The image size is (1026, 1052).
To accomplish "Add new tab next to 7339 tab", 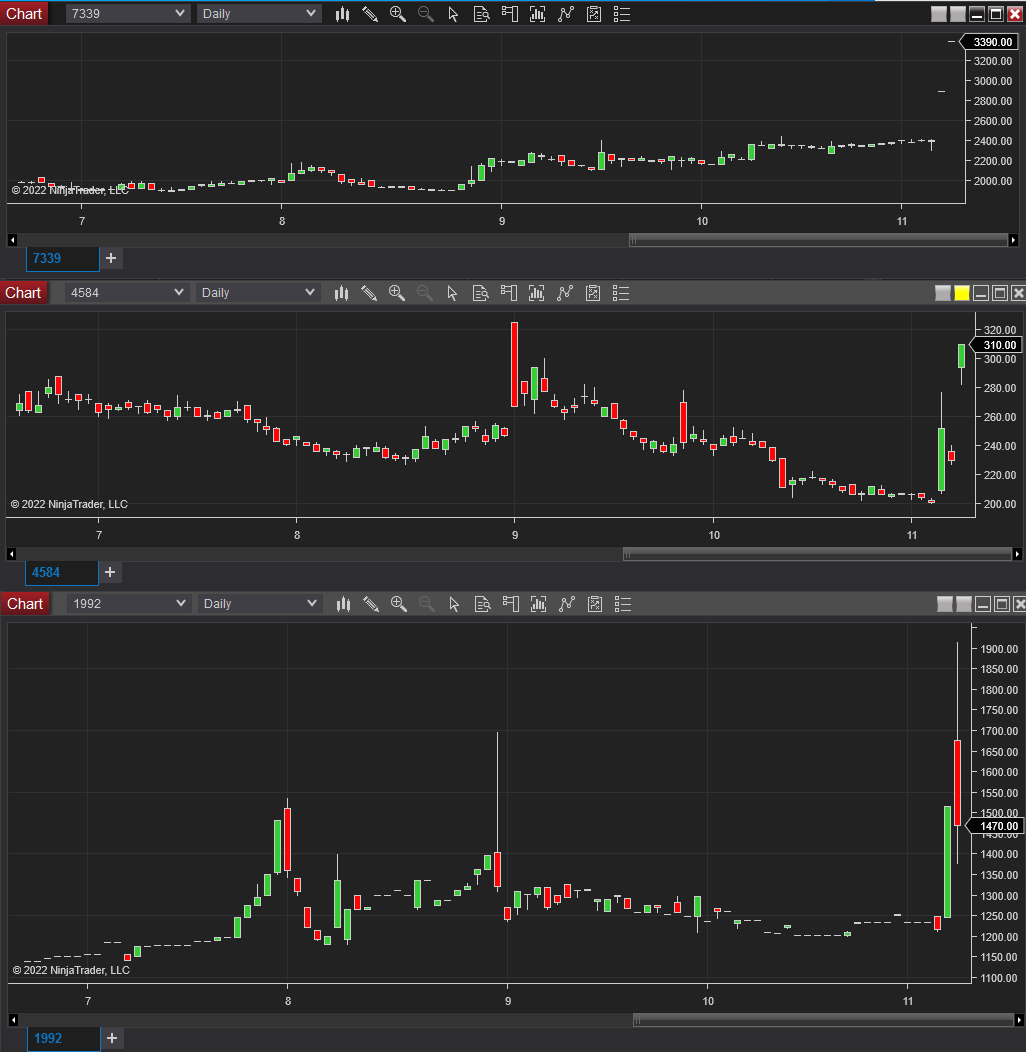I will [111, 258].
